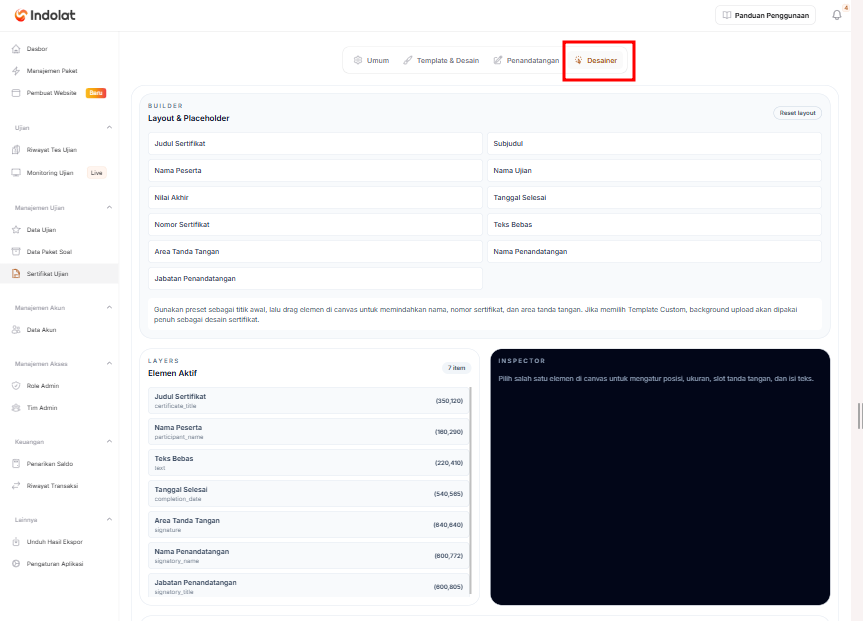This screenshot has height=621, width=863.
Task: Select the Desainer tab
Action: [x=596, y=61]
